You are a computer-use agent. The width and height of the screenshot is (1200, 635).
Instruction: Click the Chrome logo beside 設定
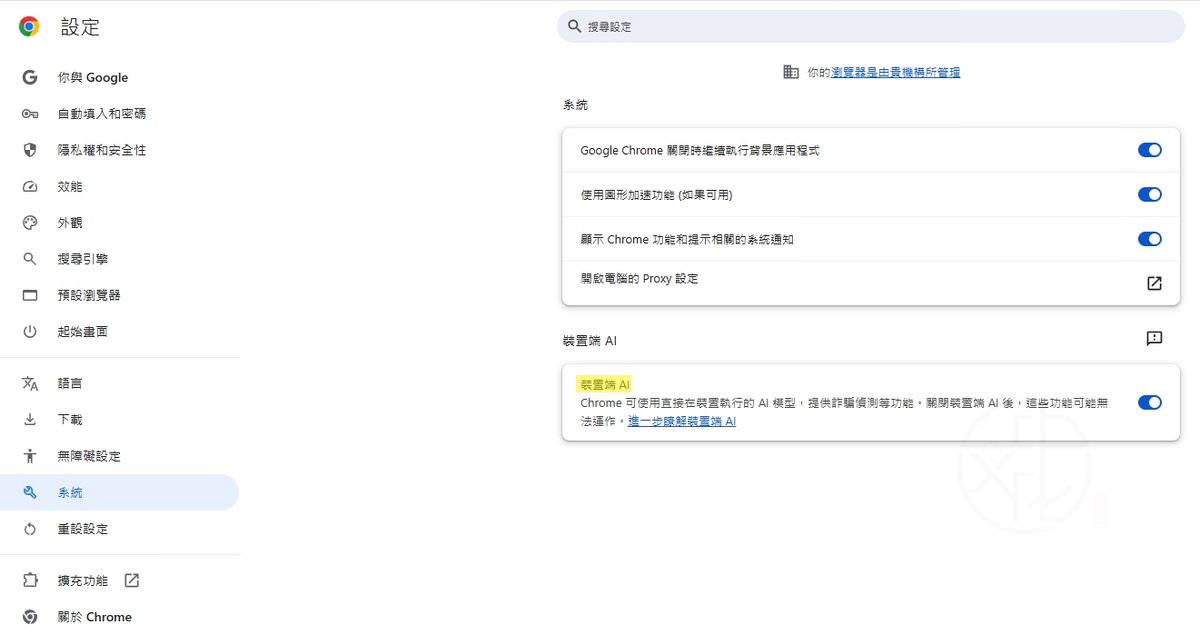click(x=29, y=27)
